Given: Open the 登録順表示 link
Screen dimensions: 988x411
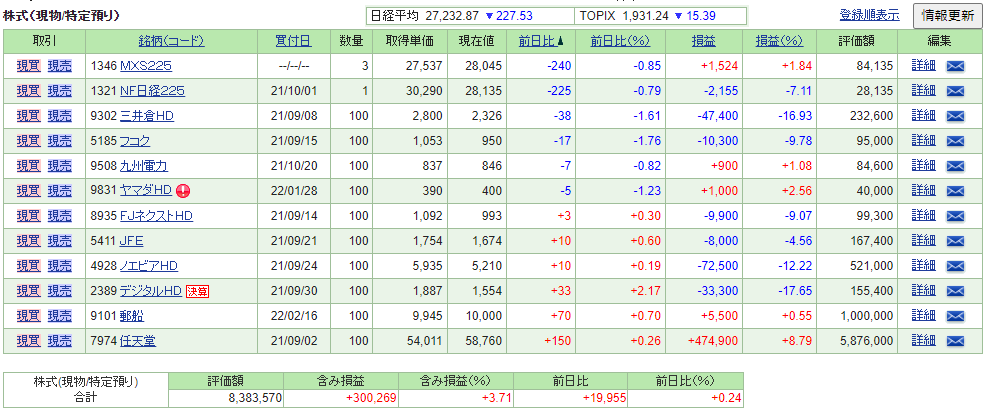Looking at the screenshot, I should point(869,16).
